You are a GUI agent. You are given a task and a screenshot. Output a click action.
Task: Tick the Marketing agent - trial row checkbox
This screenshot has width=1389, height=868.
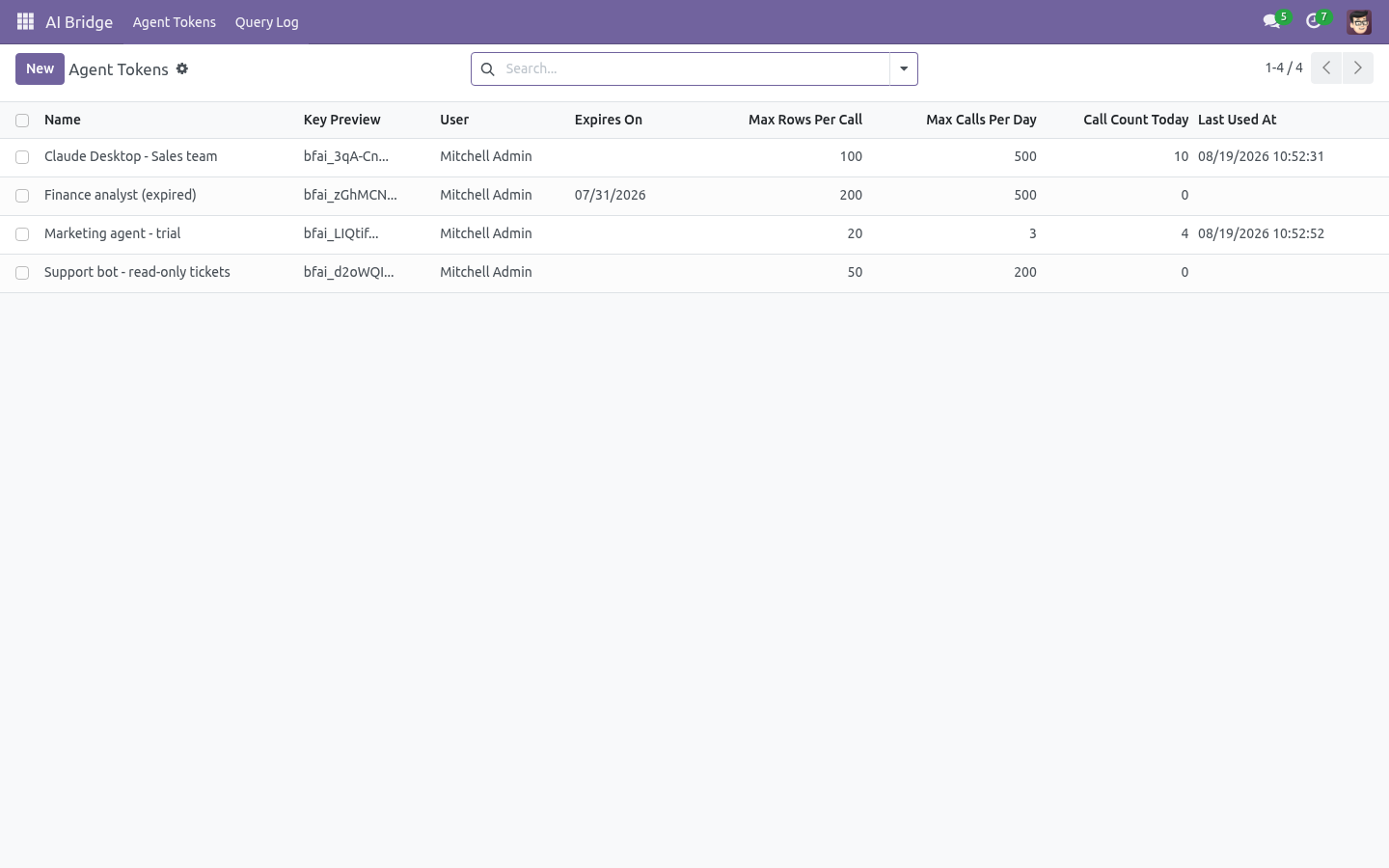click(x=22, y=234)
